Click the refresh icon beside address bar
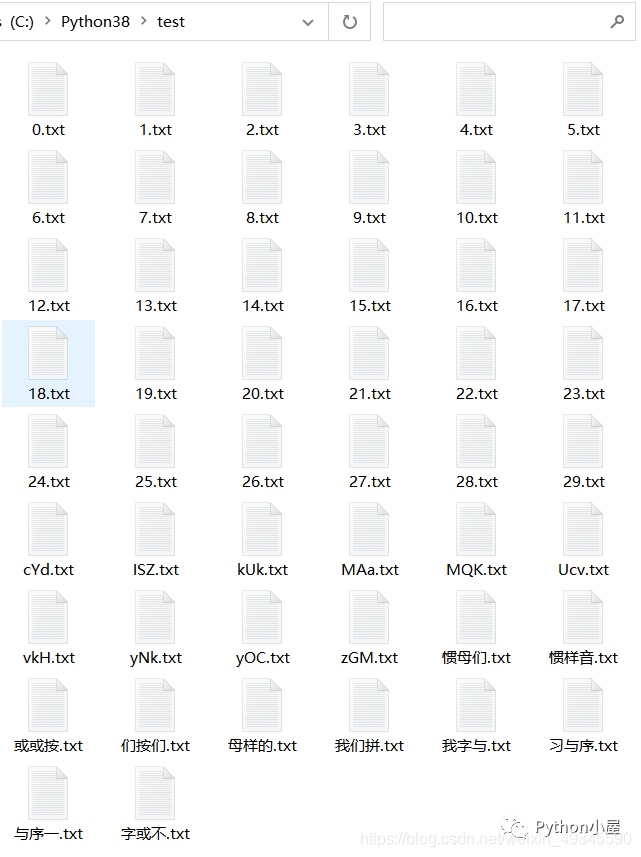This screenshot has height=857, width=641. 350,22
